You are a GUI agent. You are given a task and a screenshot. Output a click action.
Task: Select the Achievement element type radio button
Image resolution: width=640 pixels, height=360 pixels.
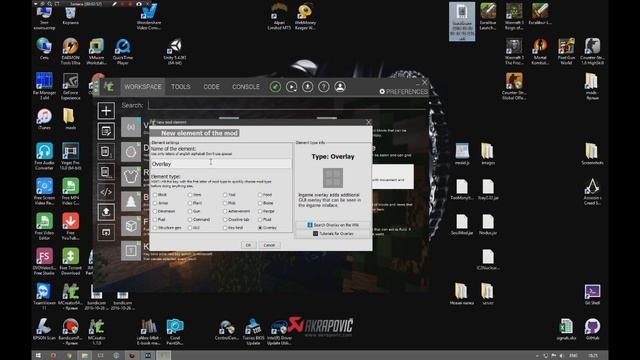pyautogui.click(x=225, y=211)
